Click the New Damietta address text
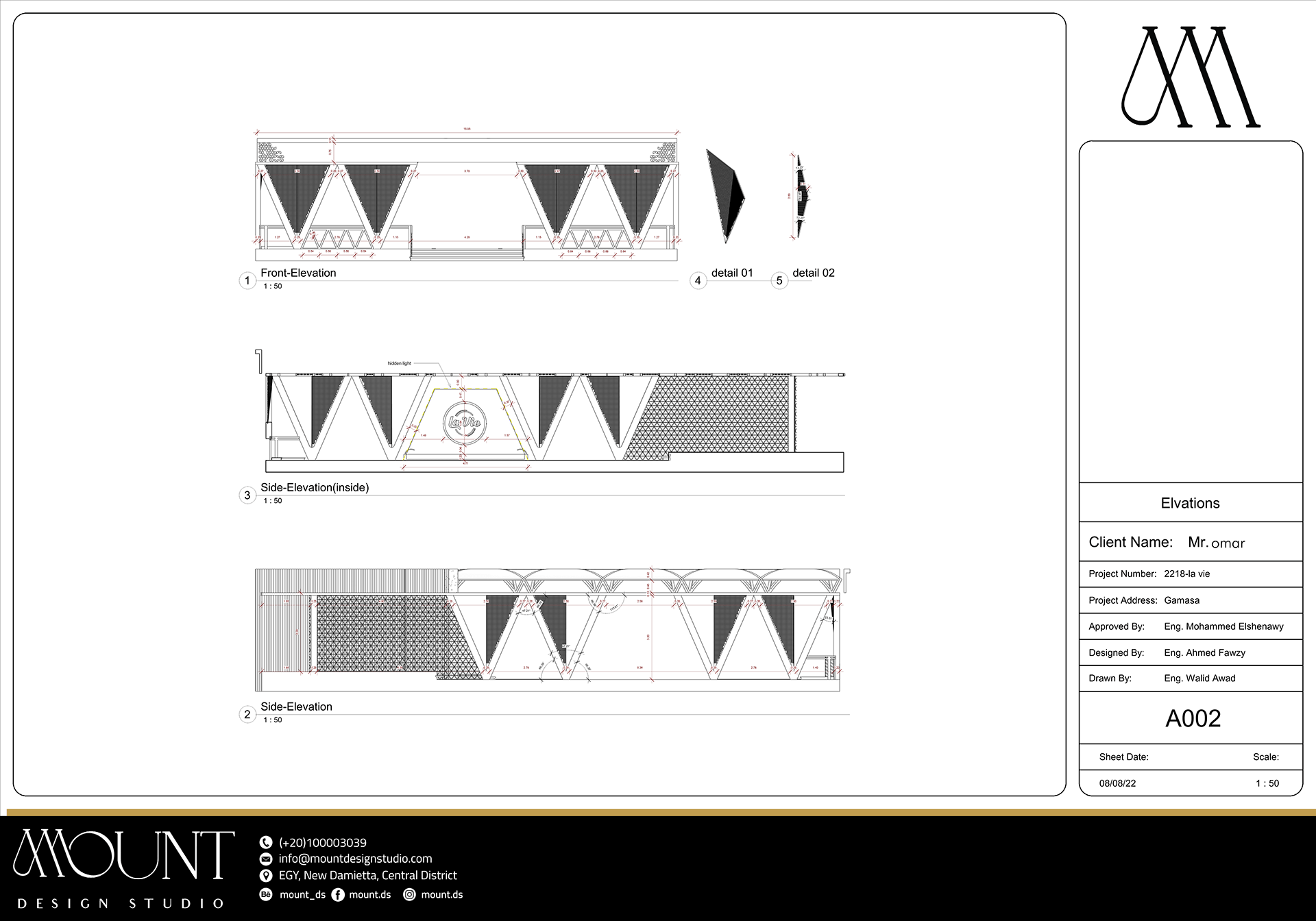 coord(368,875)
